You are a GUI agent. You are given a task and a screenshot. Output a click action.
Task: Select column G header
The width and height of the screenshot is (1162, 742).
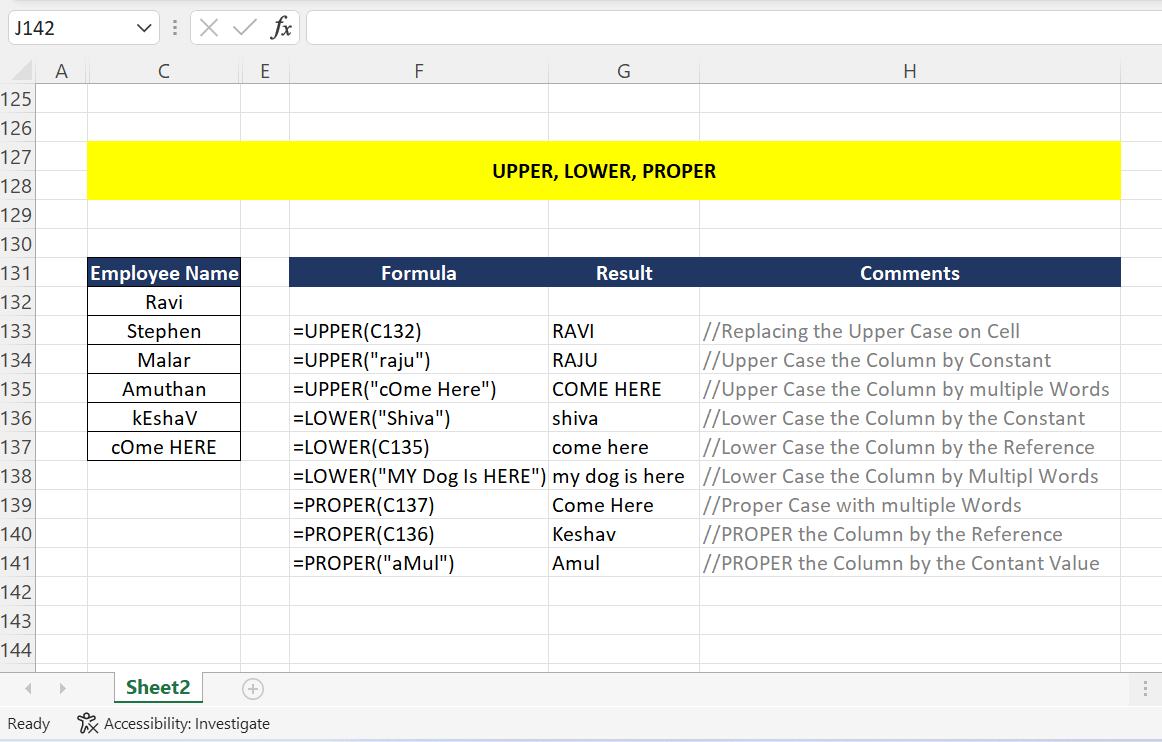(x=624, y=71)
